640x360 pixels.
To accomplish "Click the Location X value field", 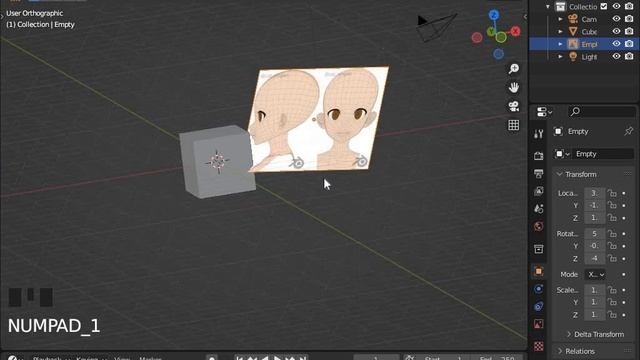I will 594,193.
